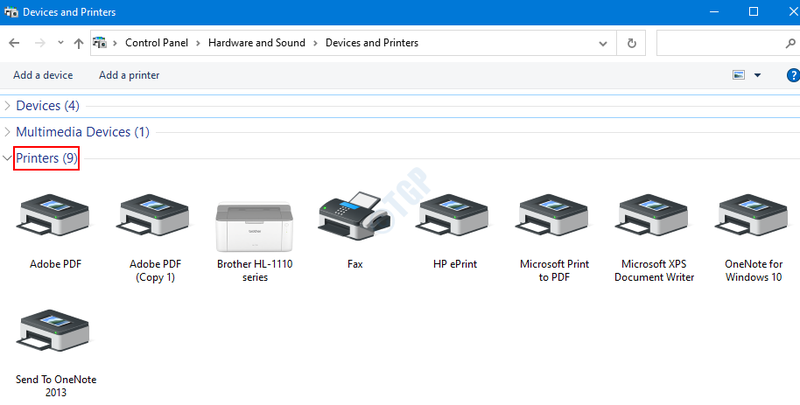Viewport: 800px width, 405px height.
Task: Click the change view icon
Action: [738, 75]
